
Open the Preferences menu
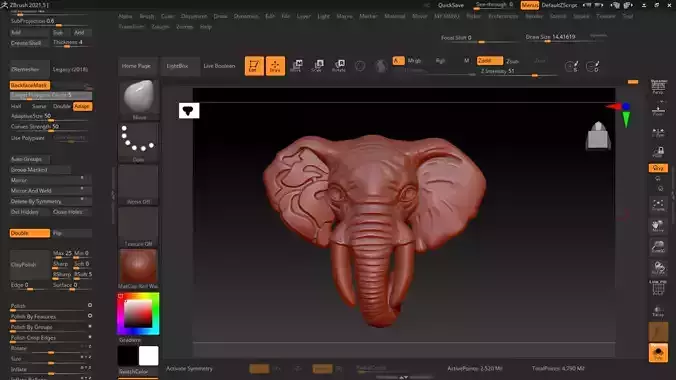(503, 16)
